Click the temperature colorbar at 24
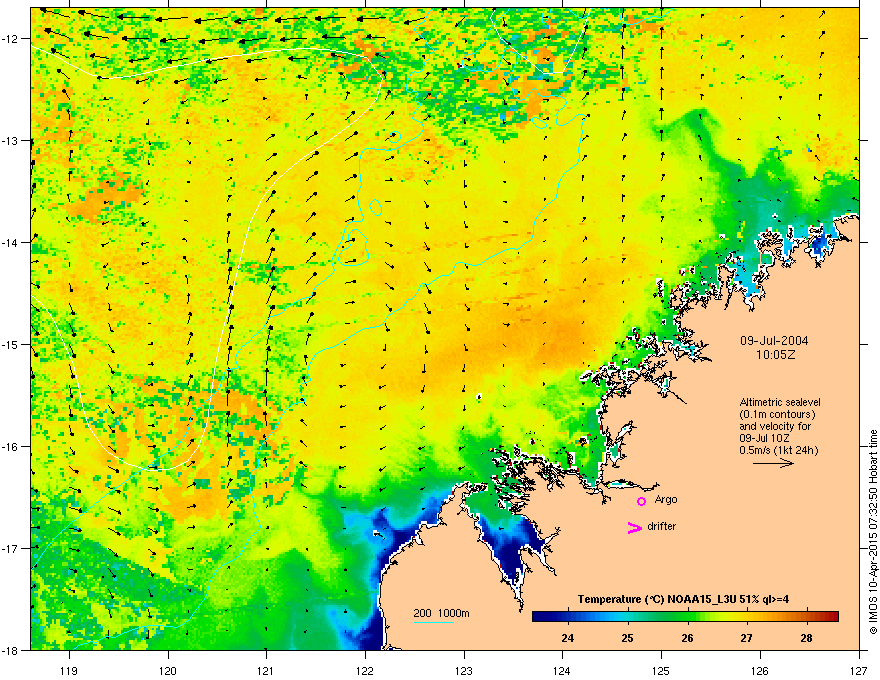This screenshot has width=880, height=680. click(x=567, y=617)
